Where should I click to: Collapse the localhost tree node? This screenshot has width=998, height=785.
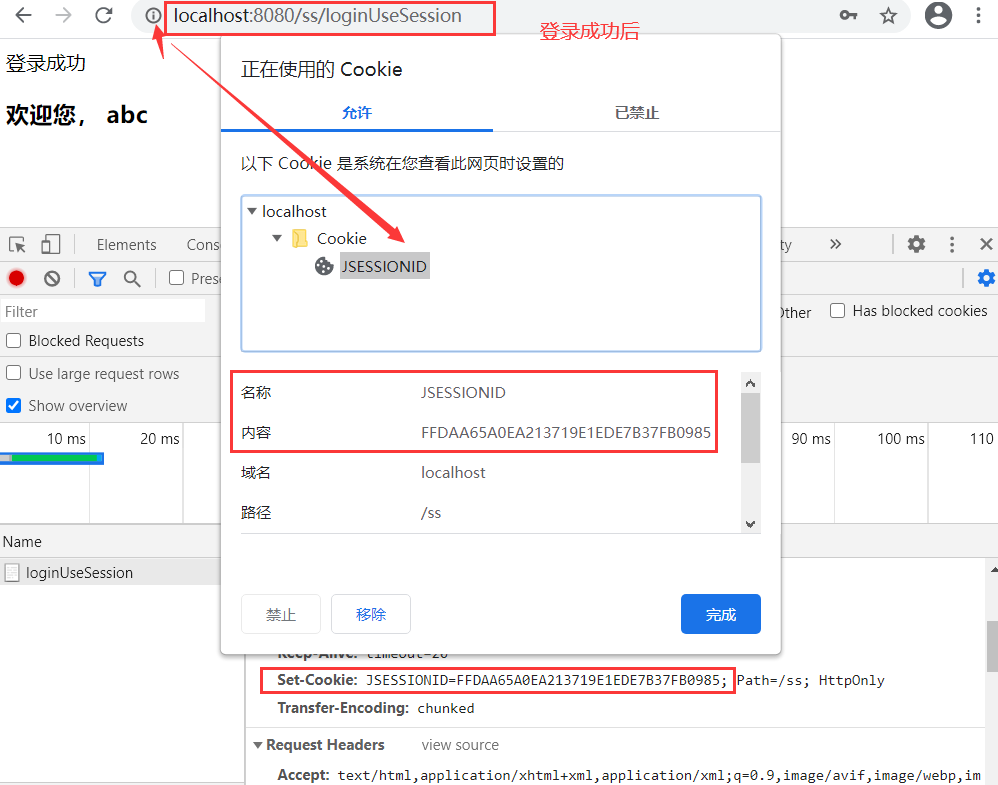click(x=251, y=211)
